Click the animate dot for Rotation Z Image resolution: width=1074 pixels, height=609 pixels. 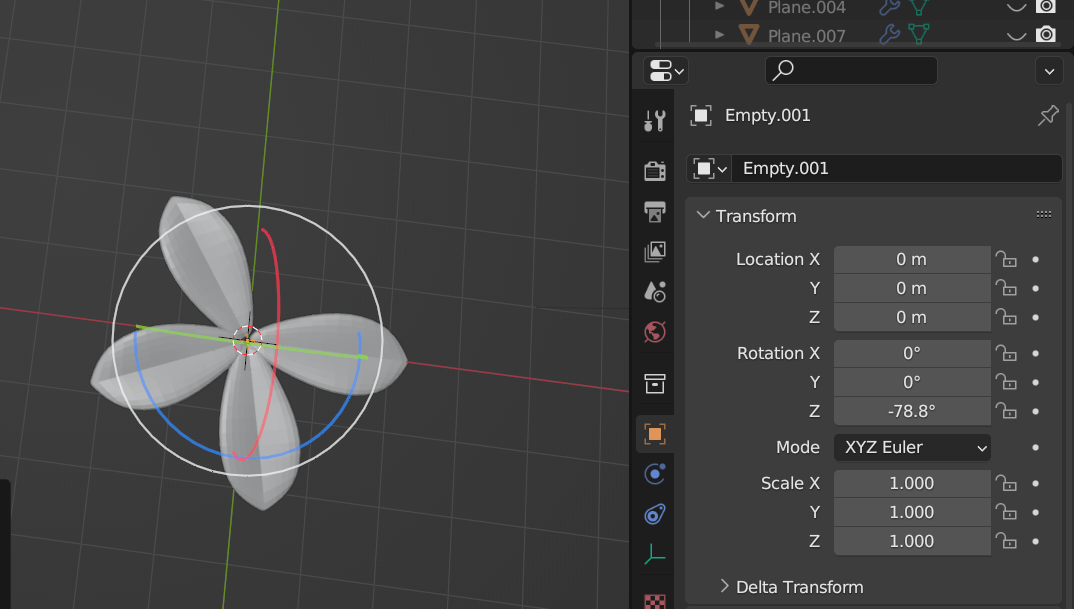click(1036, 411)
